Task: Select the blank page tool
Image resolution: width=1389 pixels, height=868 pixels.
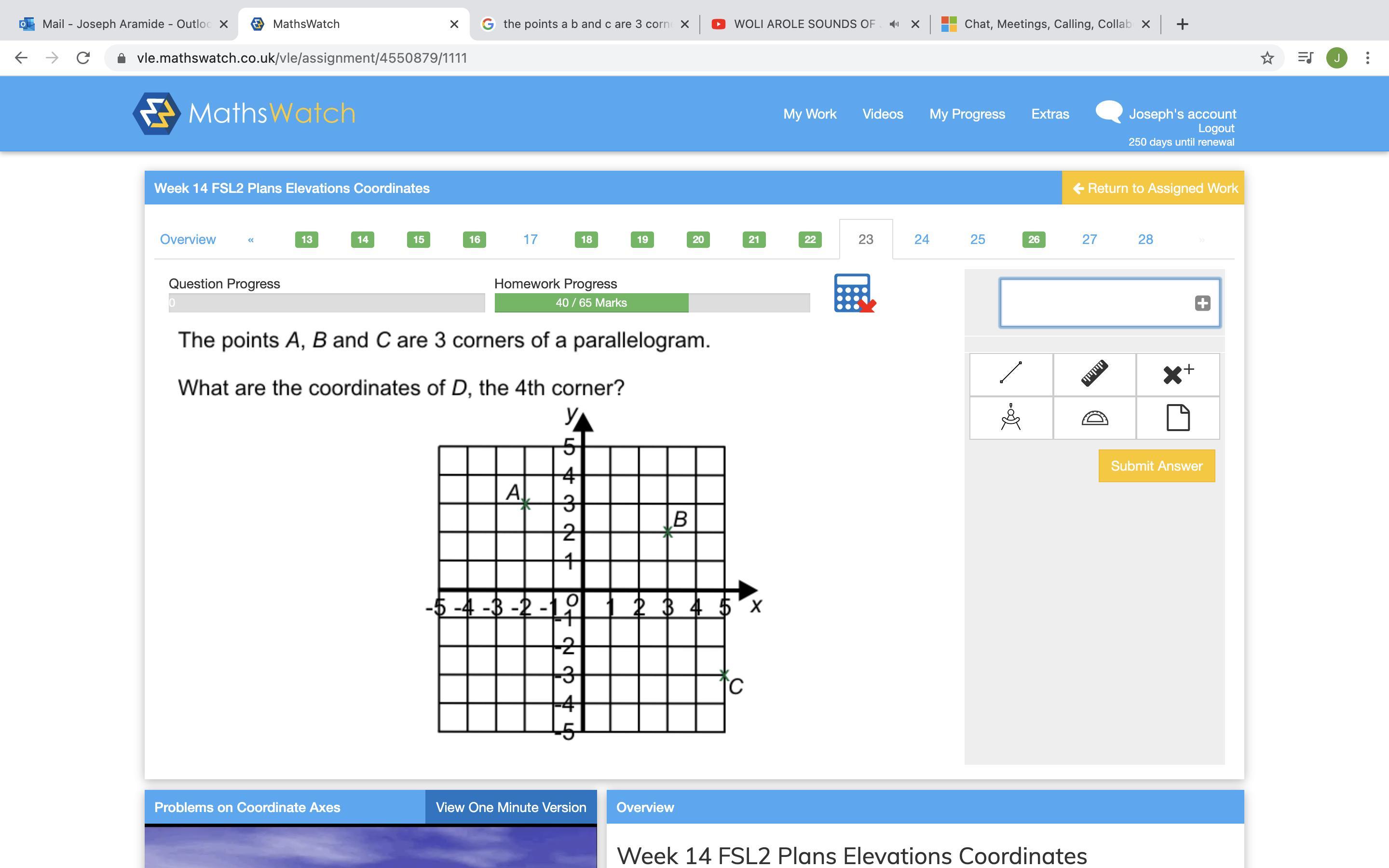Action: [1178, 417]
